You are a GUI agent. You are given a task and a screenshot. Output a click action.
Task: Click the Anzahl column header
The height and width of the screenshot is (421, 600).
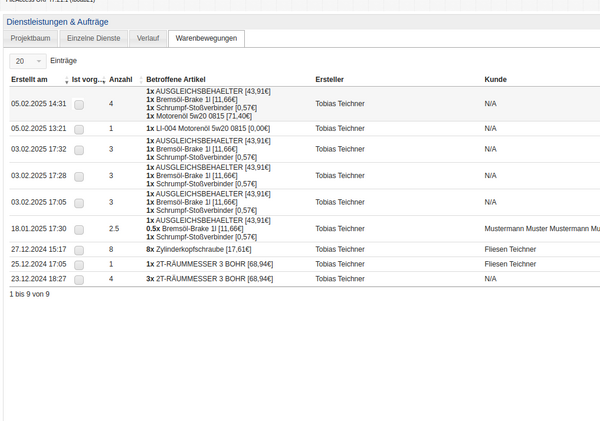[120, 79]
